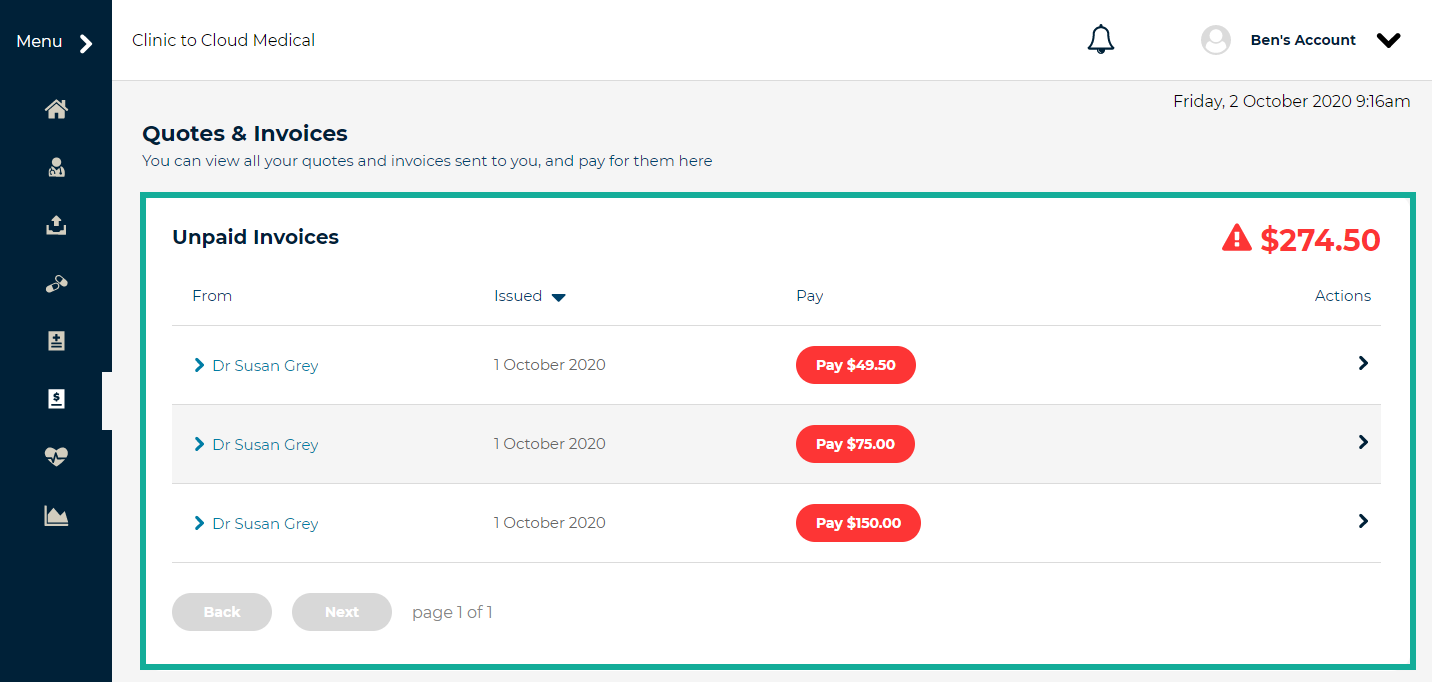Click the Pay $49.50 button
The image size is (1432, 682).
point(855,365)
